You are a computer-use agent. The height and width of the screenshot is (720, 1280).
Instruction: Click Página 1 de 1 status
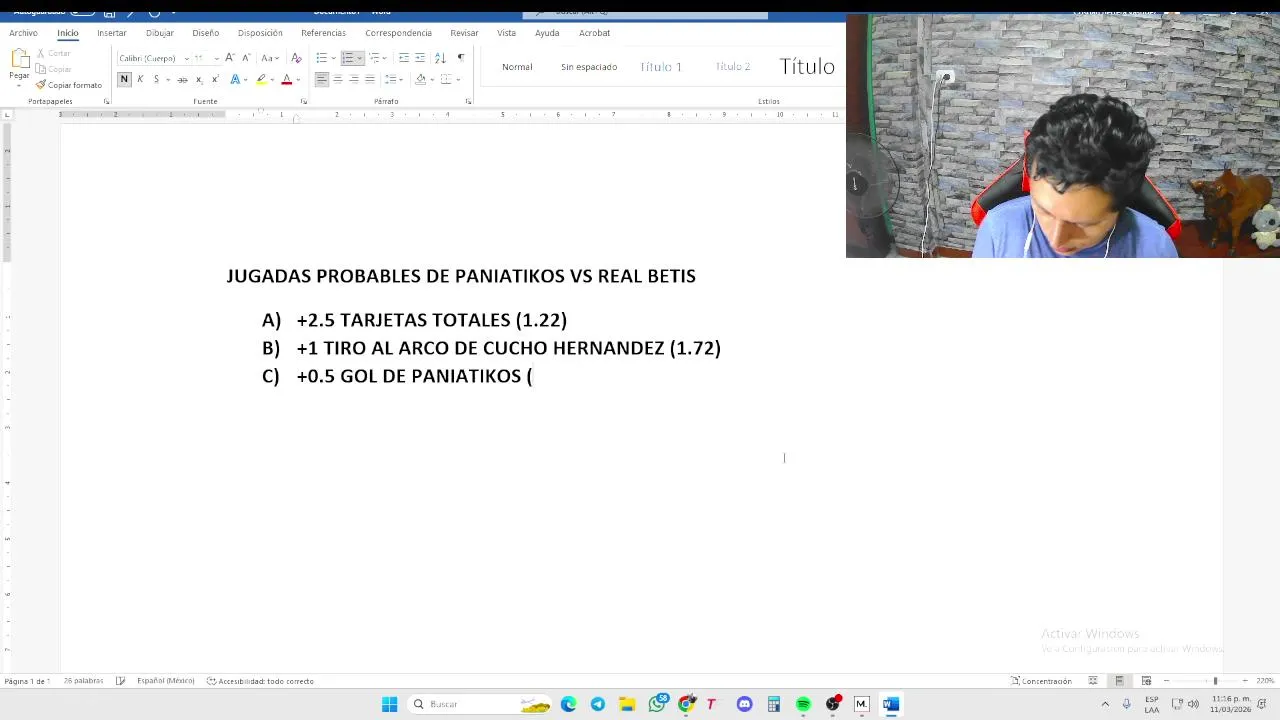pos(27,681)
